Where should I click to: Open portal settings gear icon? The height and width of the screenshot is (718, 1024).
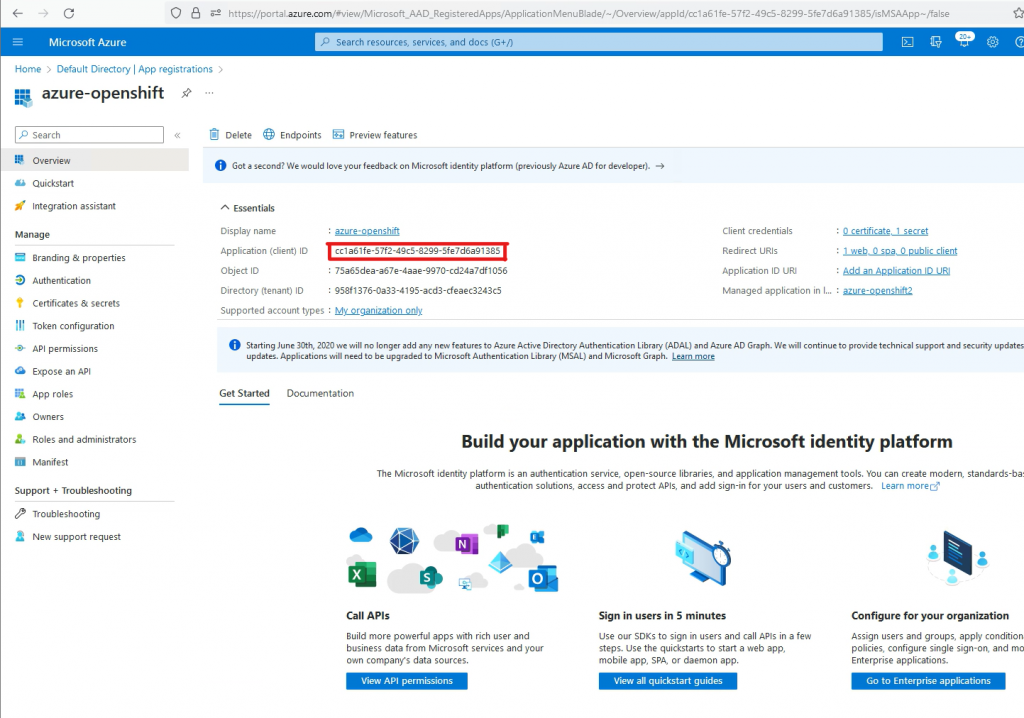point(993,42)
